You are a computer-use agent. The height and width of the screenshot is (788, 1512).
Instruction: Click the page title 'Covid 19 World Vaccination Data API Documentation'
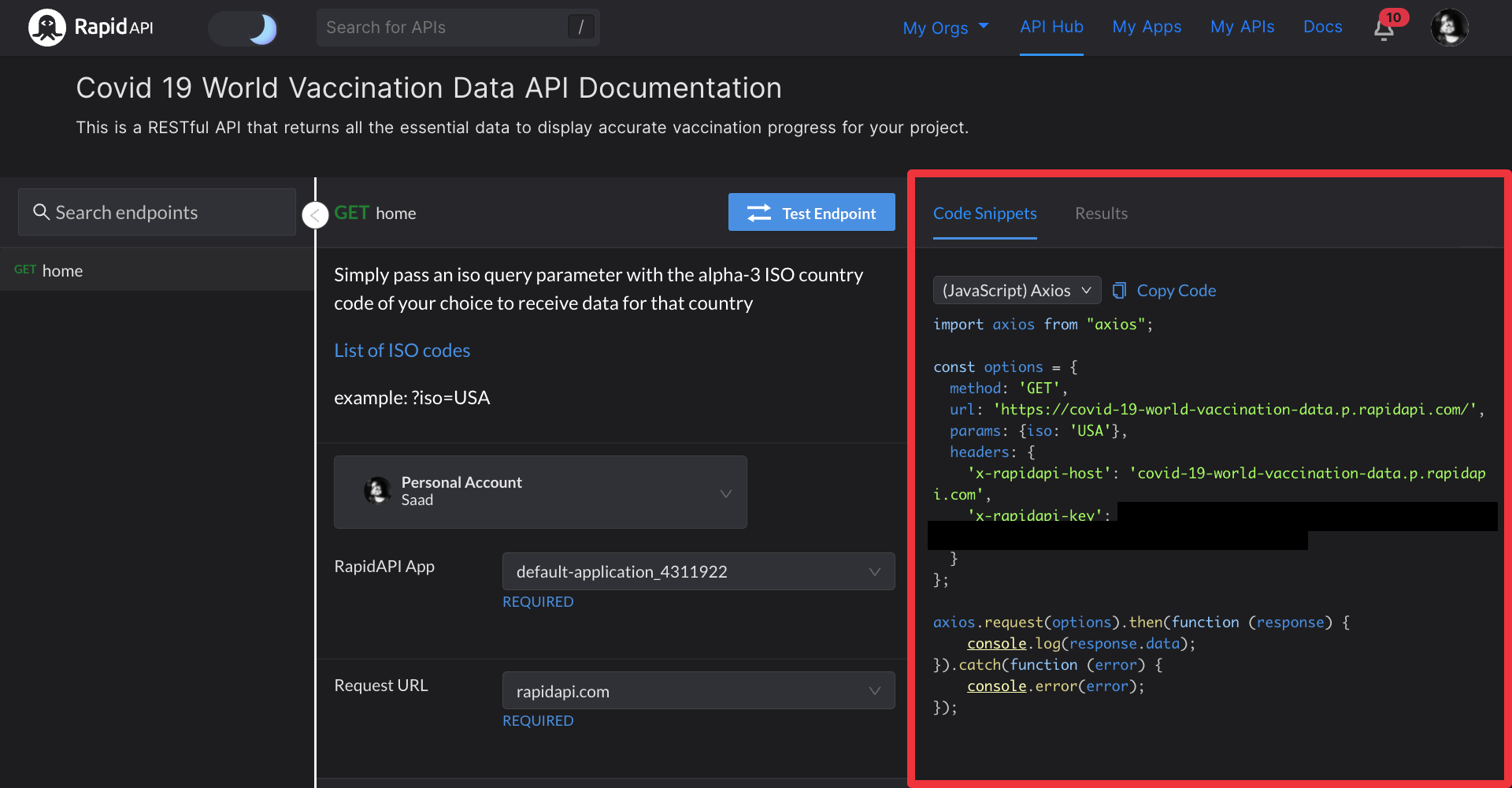coord(429,88)
